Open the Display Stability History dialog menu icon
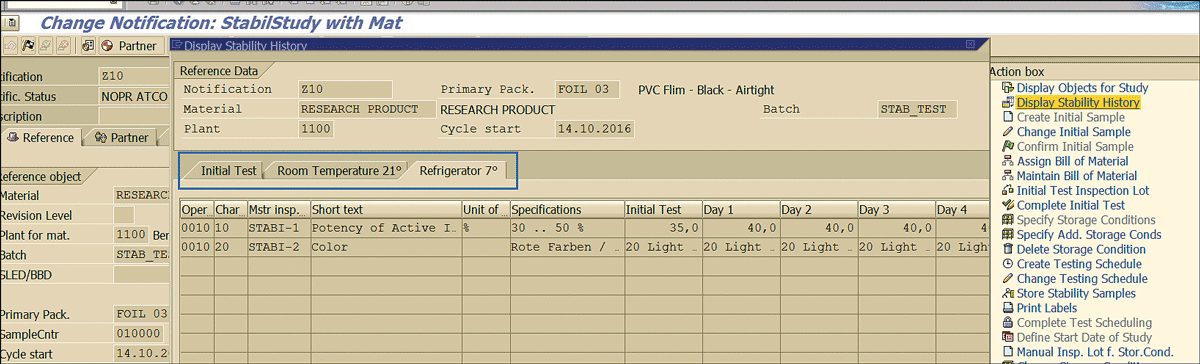1200x364 pixels. click(x=177, y=46)
